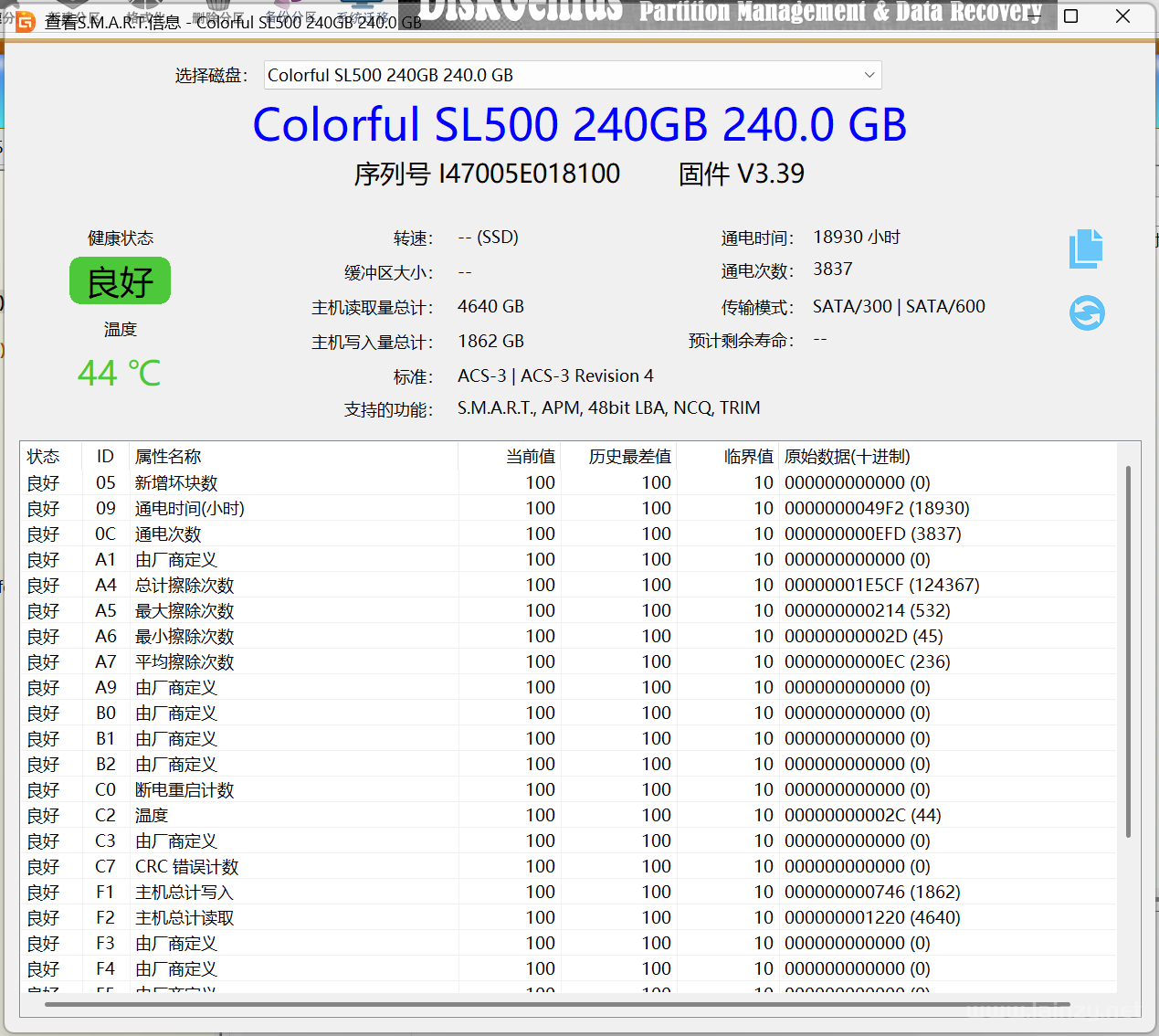Sort by the 状态 column header
The image size is (1159, 1036).
[44, 457]
